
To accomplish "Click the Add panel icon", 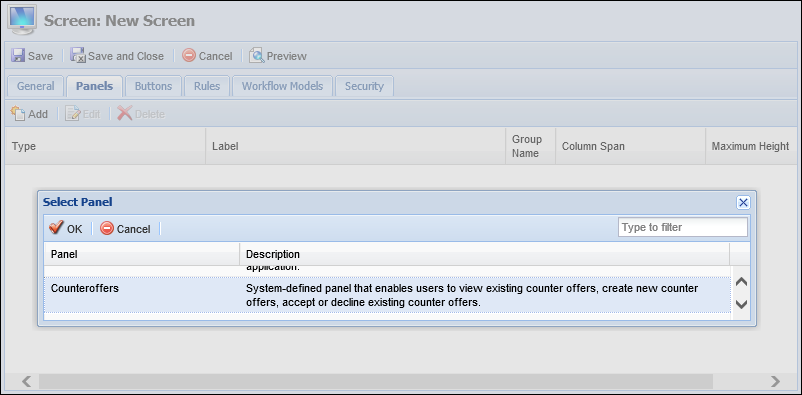I will coord(18,114).
